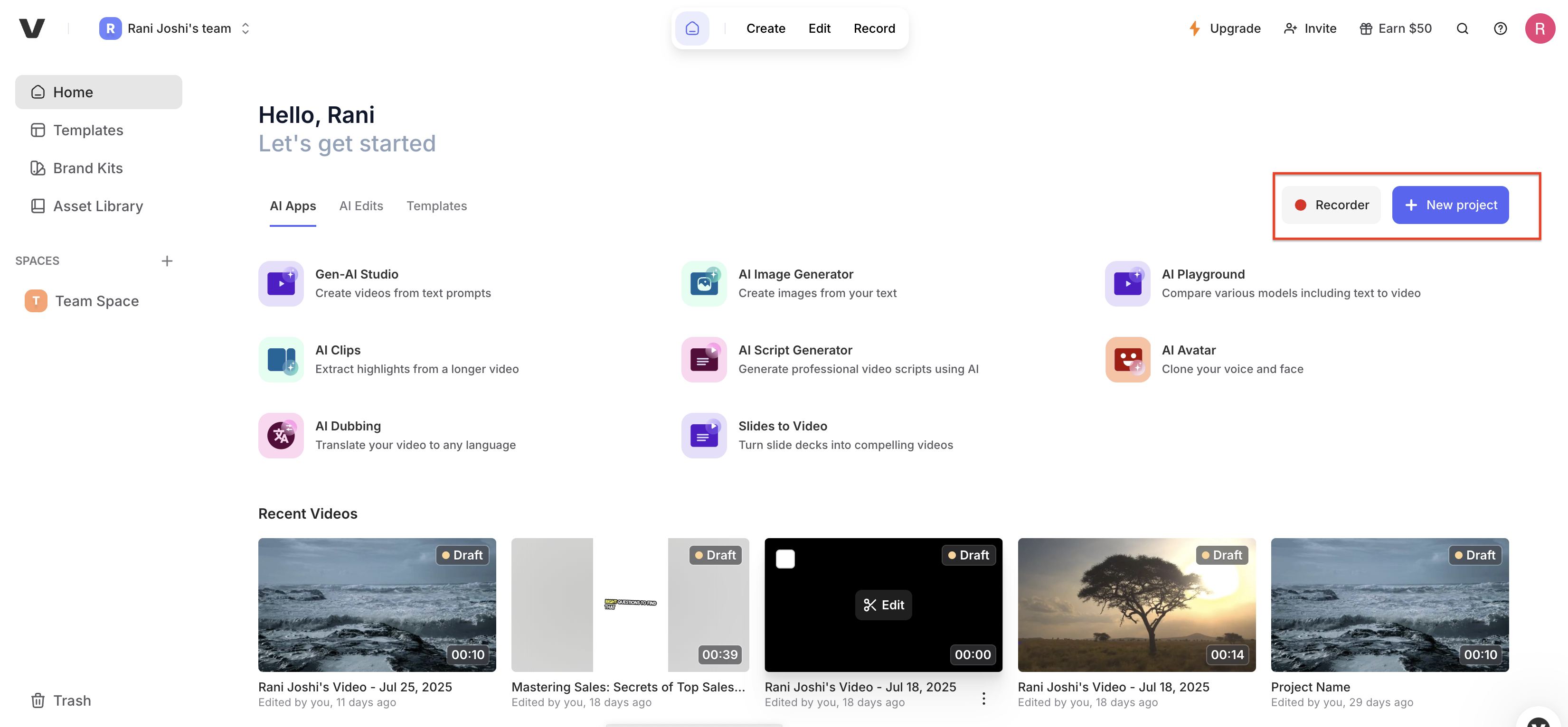Click the home icon in top toolbar
The height and width of the screenshot is (727, 1568).
(x=692, y=28)
